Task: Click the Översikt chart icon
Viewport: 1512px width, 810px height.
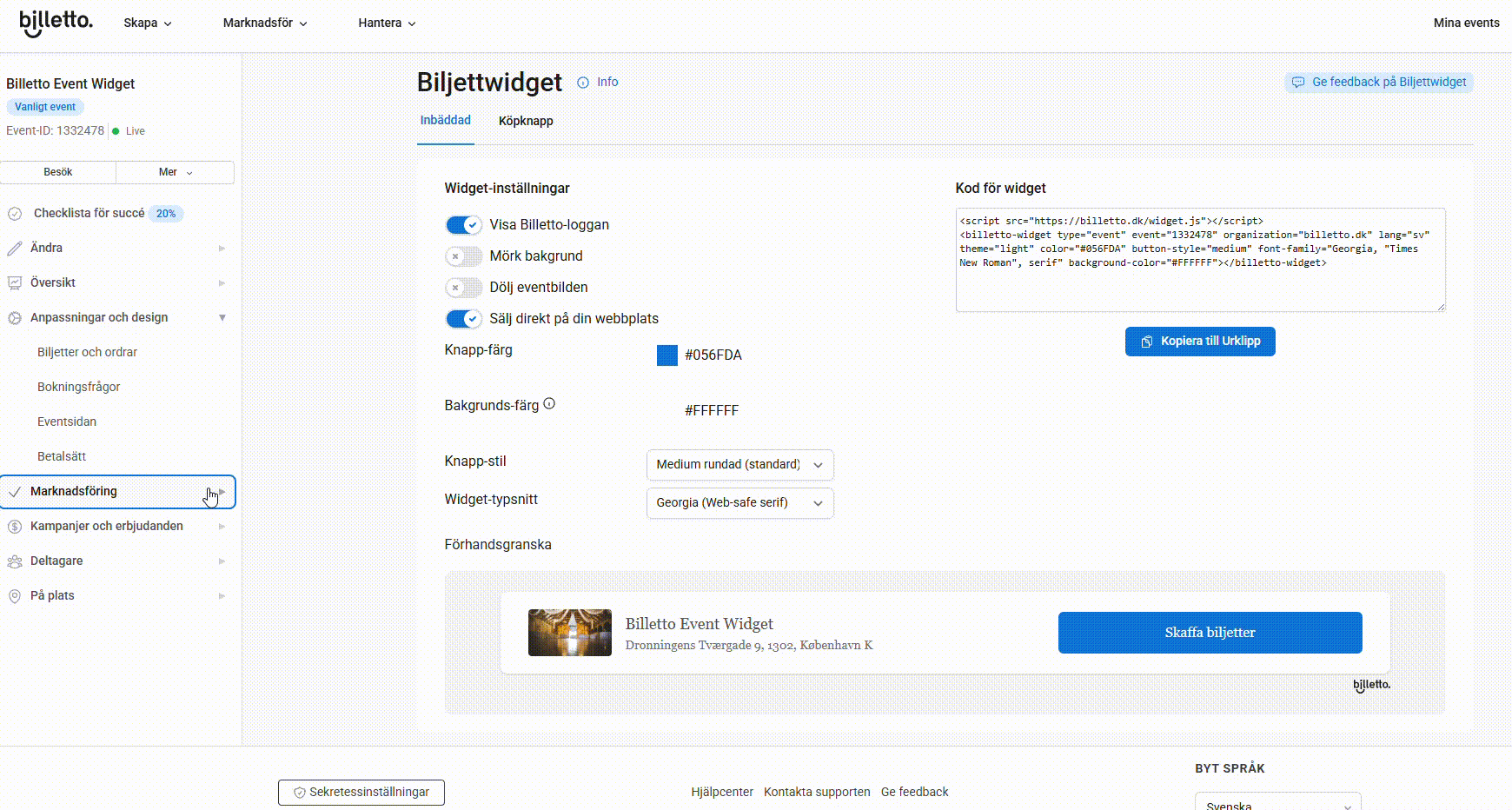Action: coord(15,283)
